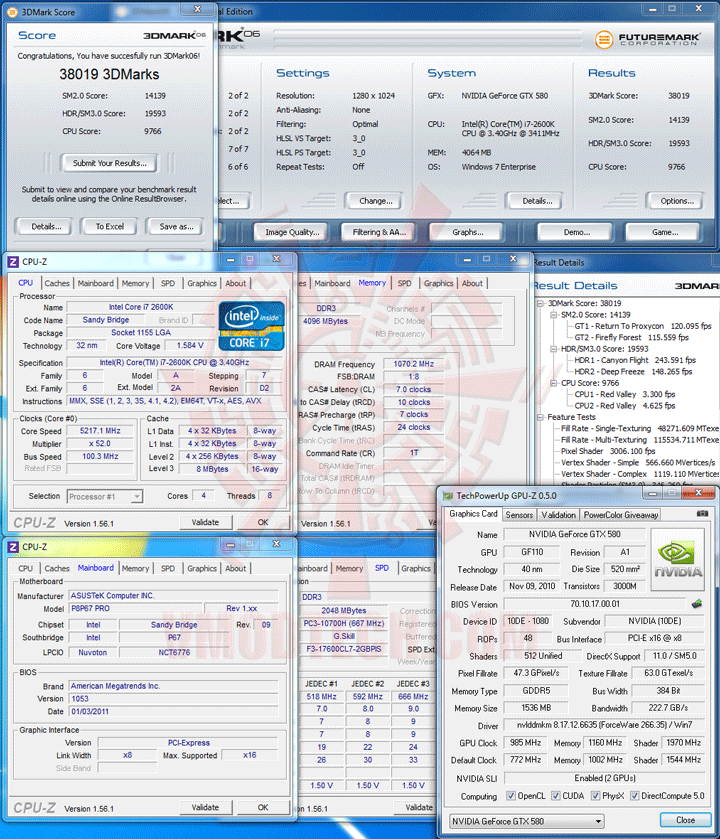The image size is (720, 839).
Task: Click OK in the CPU tab CPU-Z window
Action: [263, 522]
